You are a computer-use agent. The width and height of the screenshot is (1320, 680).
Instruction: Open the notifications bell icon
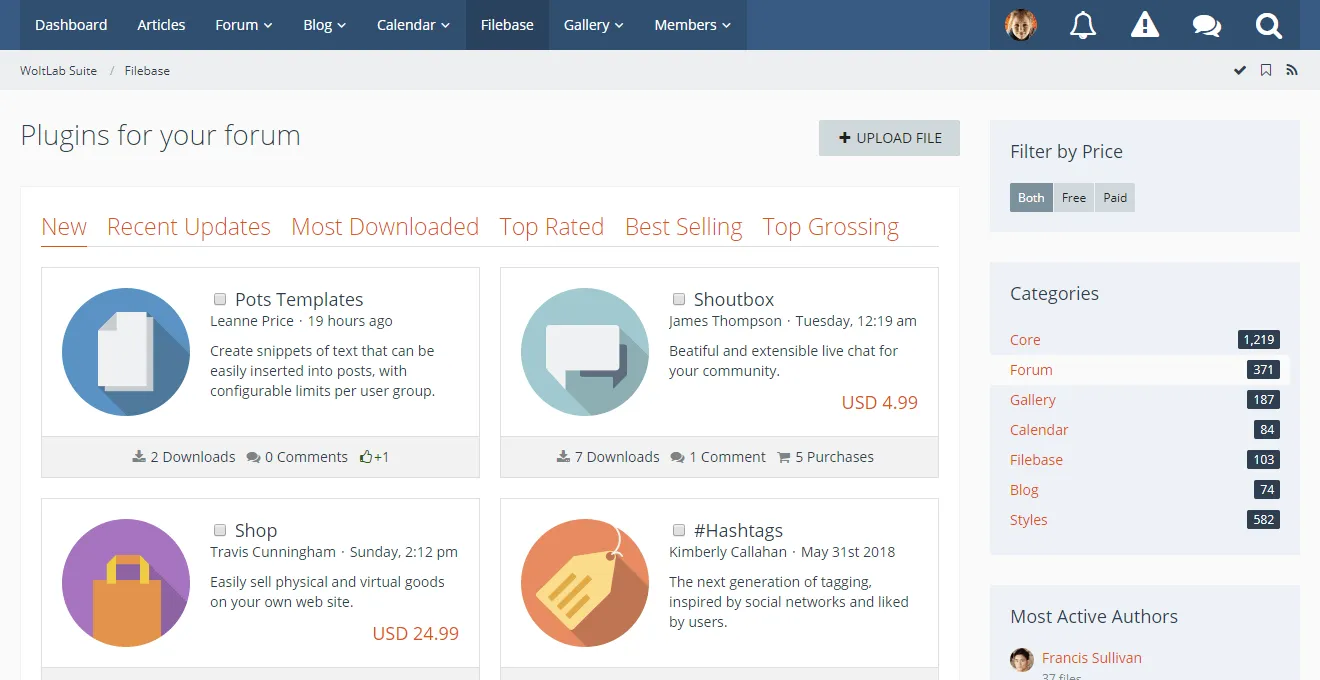pyautogui.click(x=1083, y=25)
